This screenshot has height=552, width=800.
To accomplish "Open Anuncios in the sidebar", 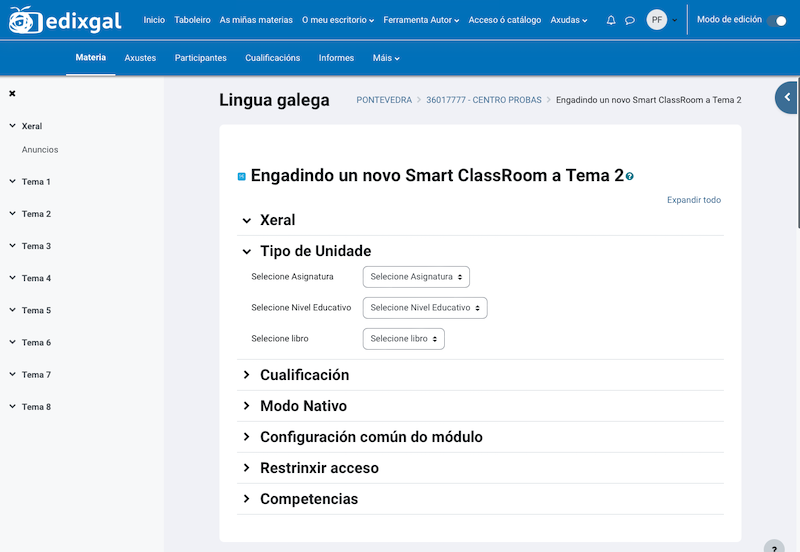I will [x=40, y=149].
